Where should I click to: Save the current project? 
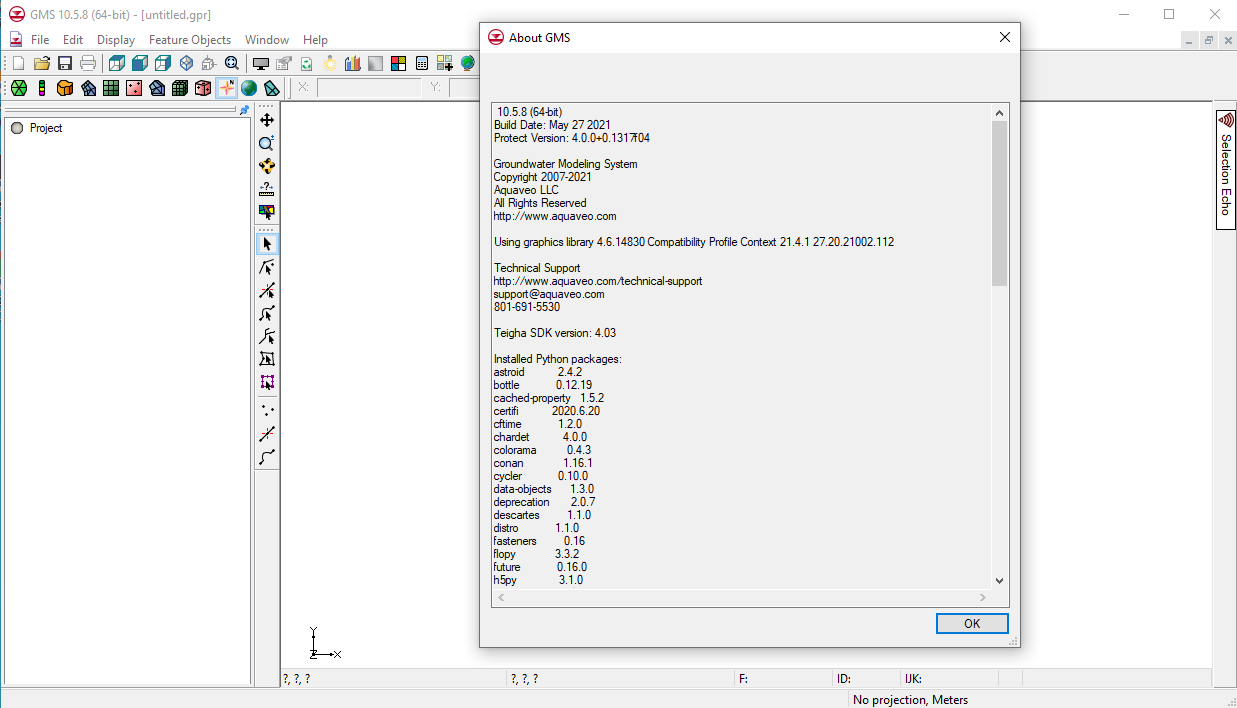coord(63,62)
